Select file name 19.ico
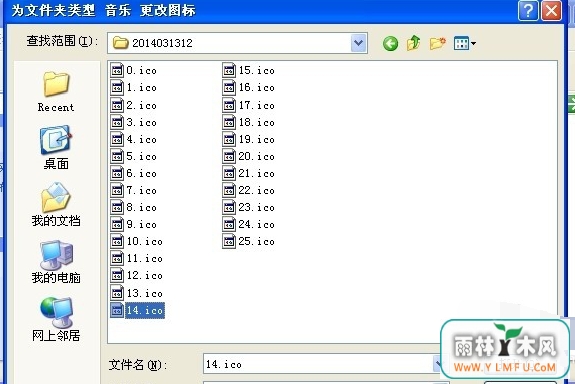This screenshot has width=575, height=384. [256, 139]
